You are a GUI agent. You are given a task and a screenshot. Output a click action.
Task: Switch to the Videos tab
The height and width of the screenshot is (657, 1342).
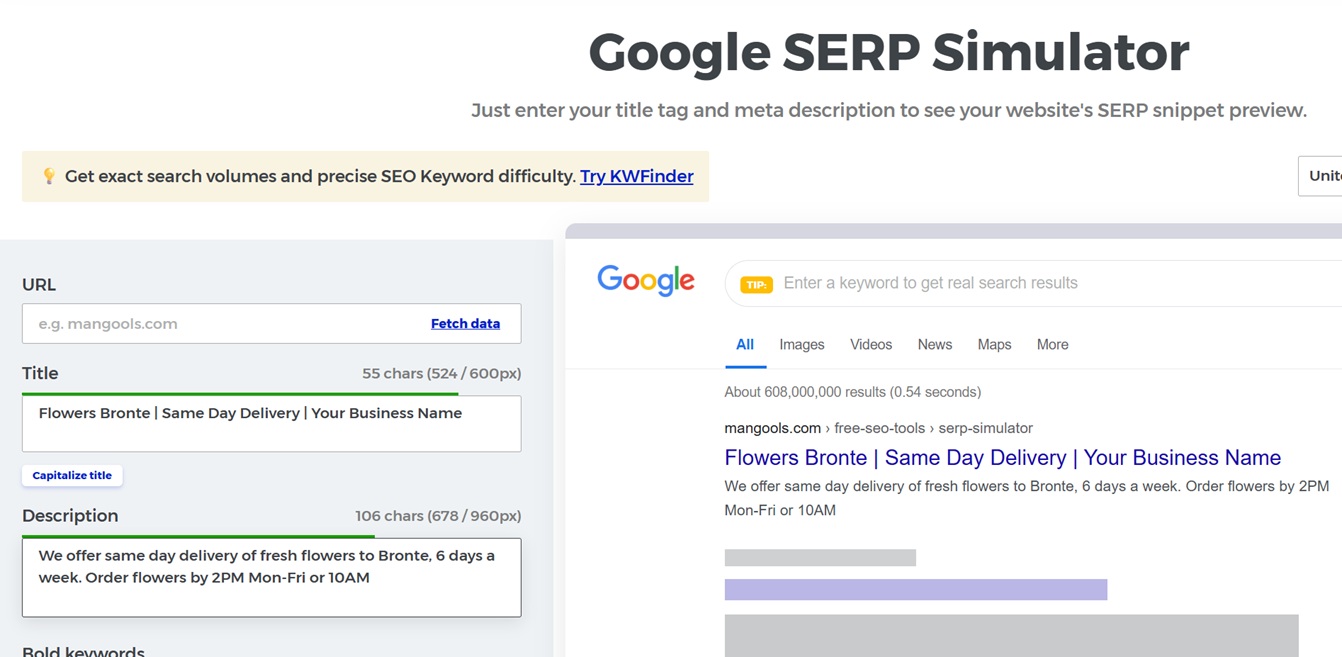point(871,345)
